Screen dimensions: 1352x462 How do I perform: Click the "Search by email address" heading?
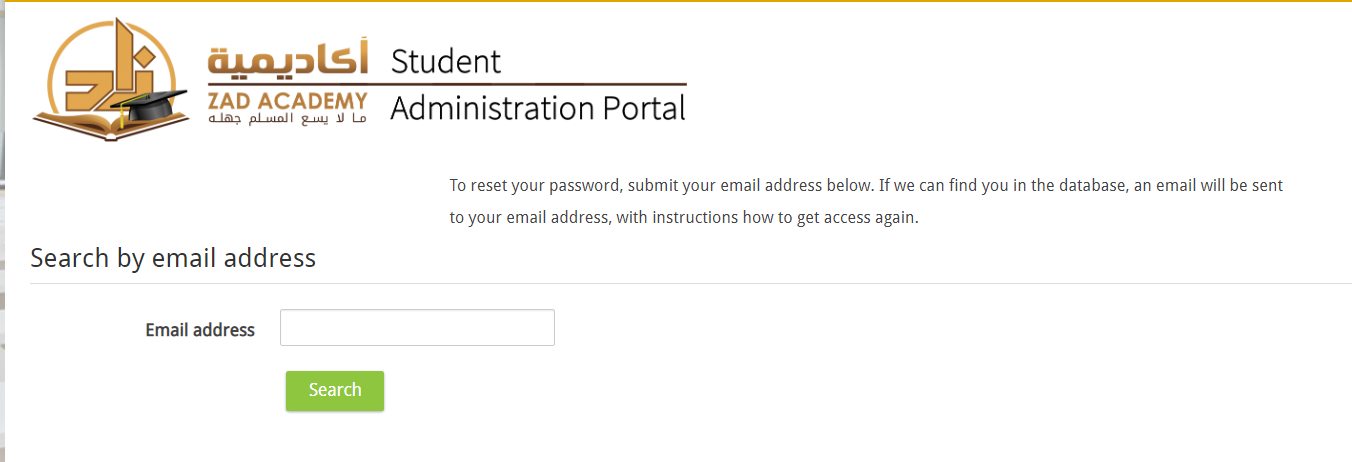(173, 258)
